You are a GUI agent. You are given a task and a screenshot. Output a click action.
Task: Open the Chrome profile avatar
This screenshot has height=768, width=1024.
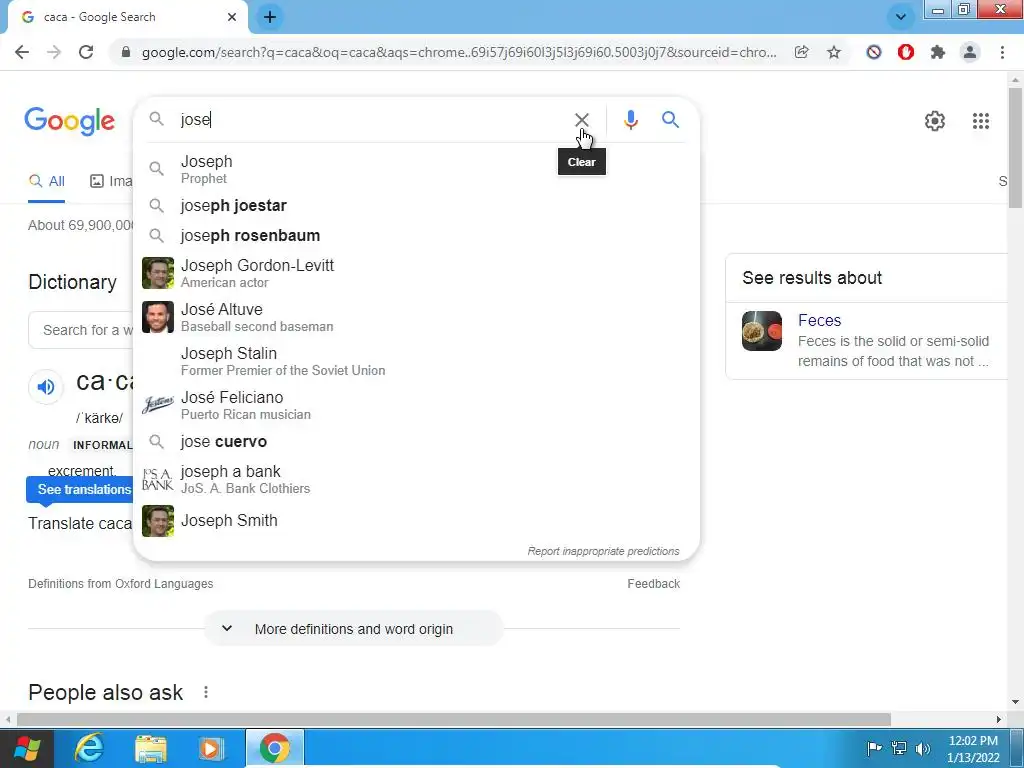pyautogui.click(x=970, y=52)
